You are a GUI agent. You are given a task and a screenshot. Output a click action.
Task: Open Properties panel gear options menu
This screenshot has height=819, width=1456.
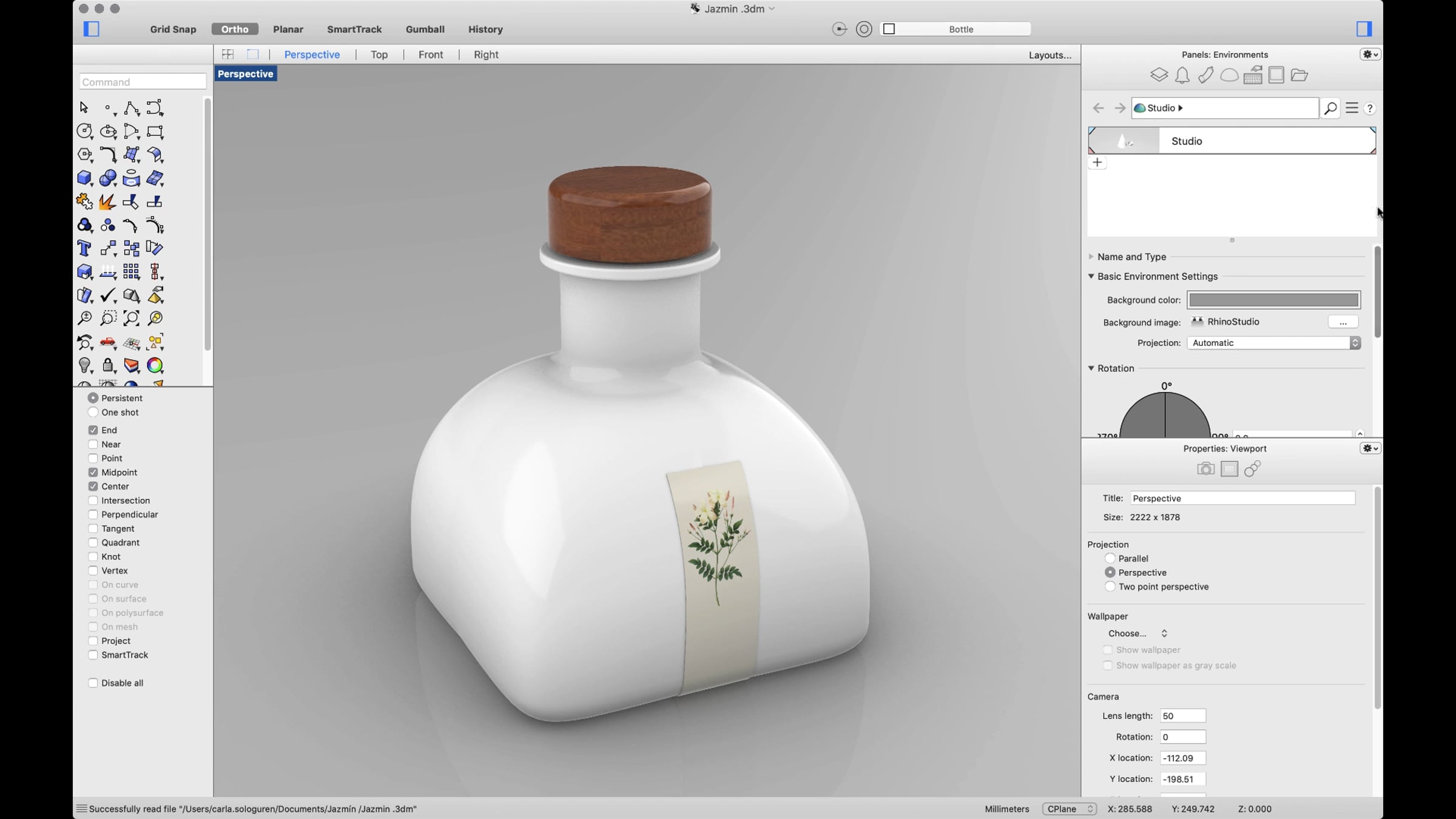pyautogui.click(x=1370, y=448)
